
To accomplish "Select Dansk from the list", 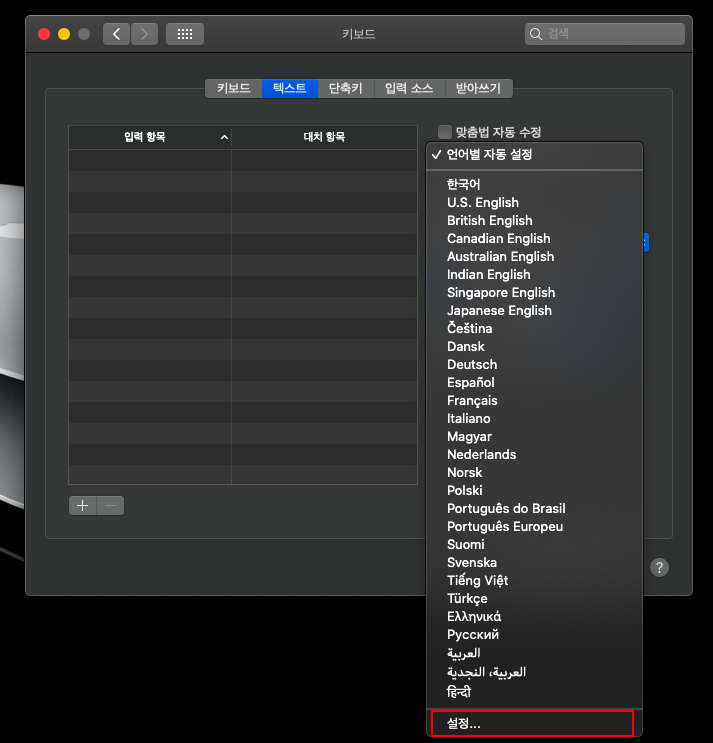I will coord(534,346).
